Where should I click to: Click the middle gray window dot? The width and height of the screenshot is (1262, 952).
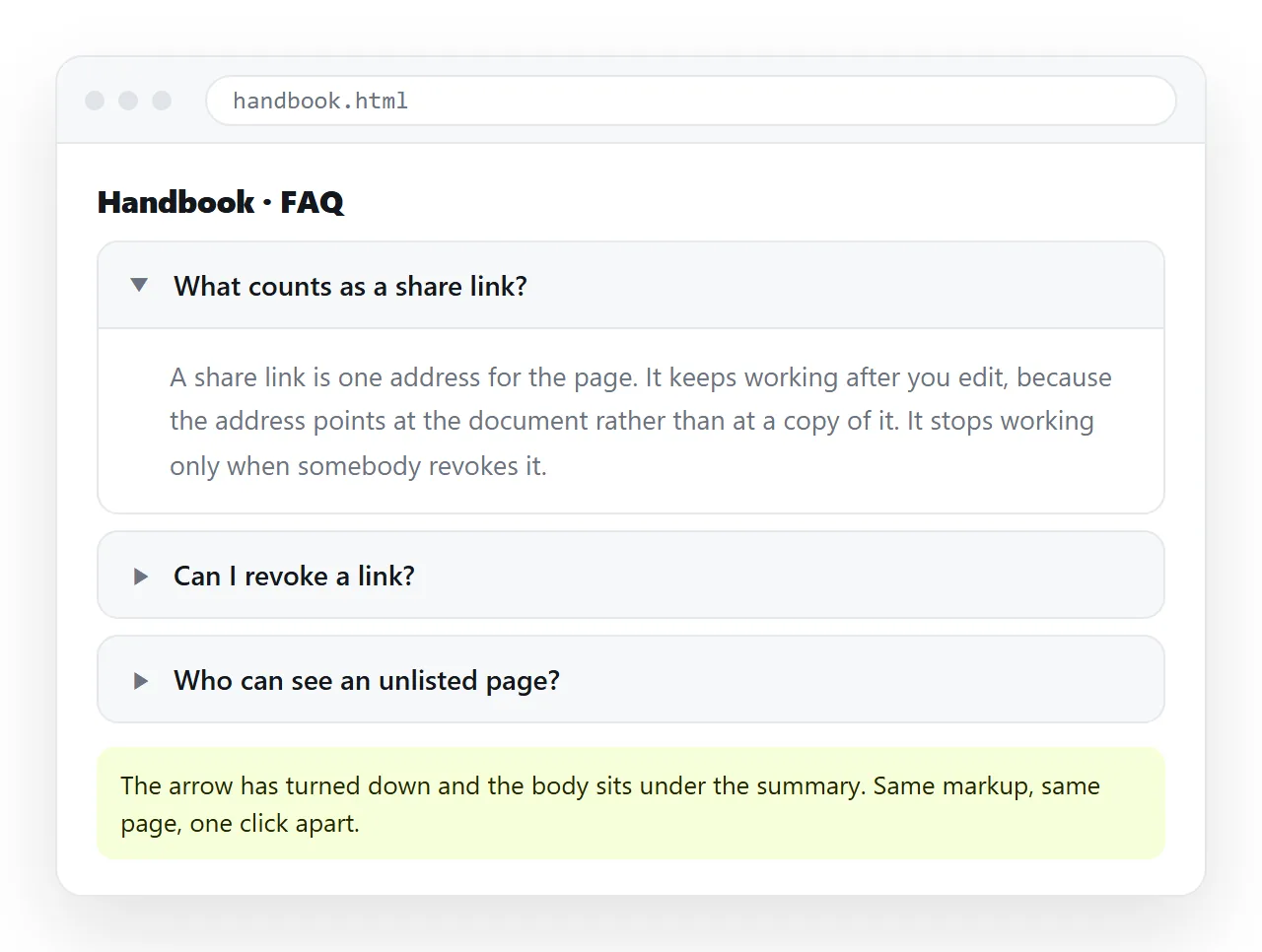point(128,101)
